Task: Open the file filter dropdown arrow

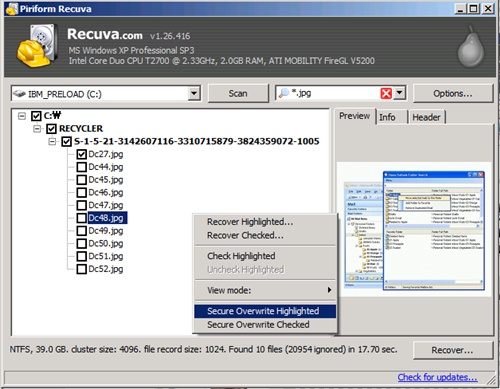Action: [399, 93]
